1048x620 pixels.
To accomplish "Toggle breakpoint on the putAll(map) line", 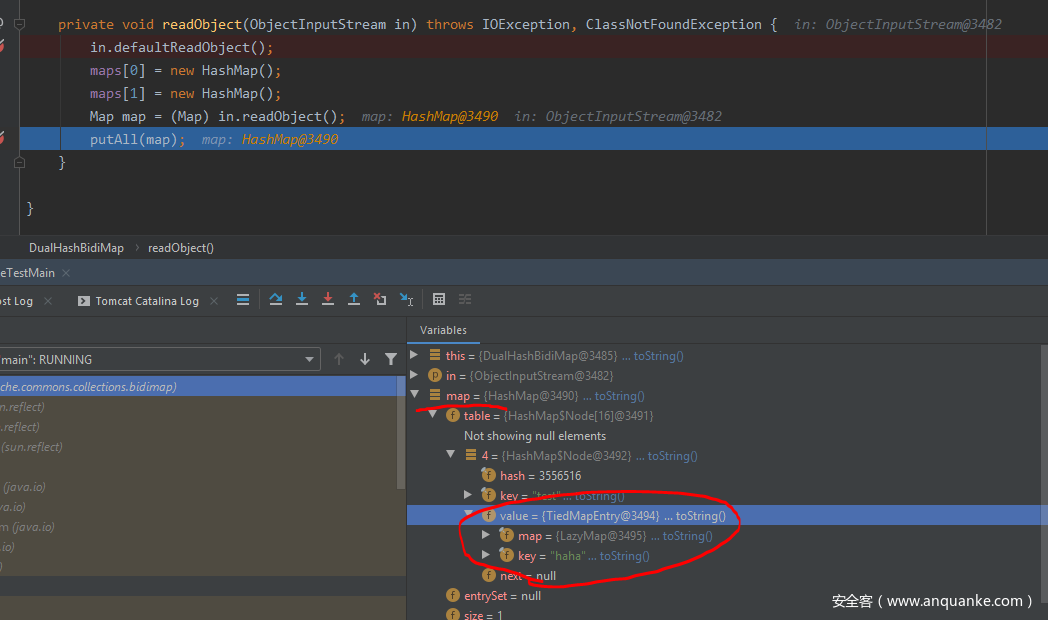I will click(x=3, y=139).
